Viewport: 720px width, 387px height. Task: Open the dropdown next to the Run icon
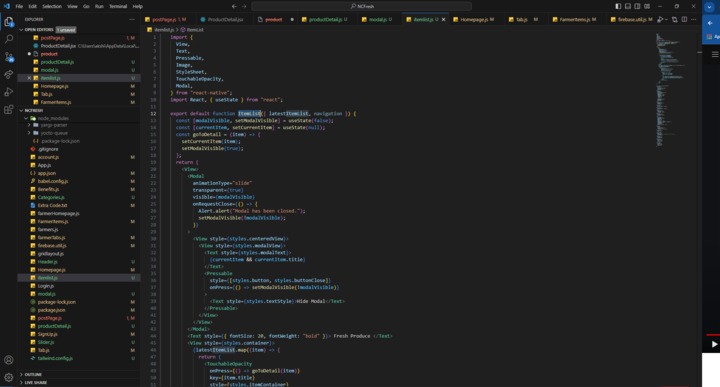tap(666, 19)
